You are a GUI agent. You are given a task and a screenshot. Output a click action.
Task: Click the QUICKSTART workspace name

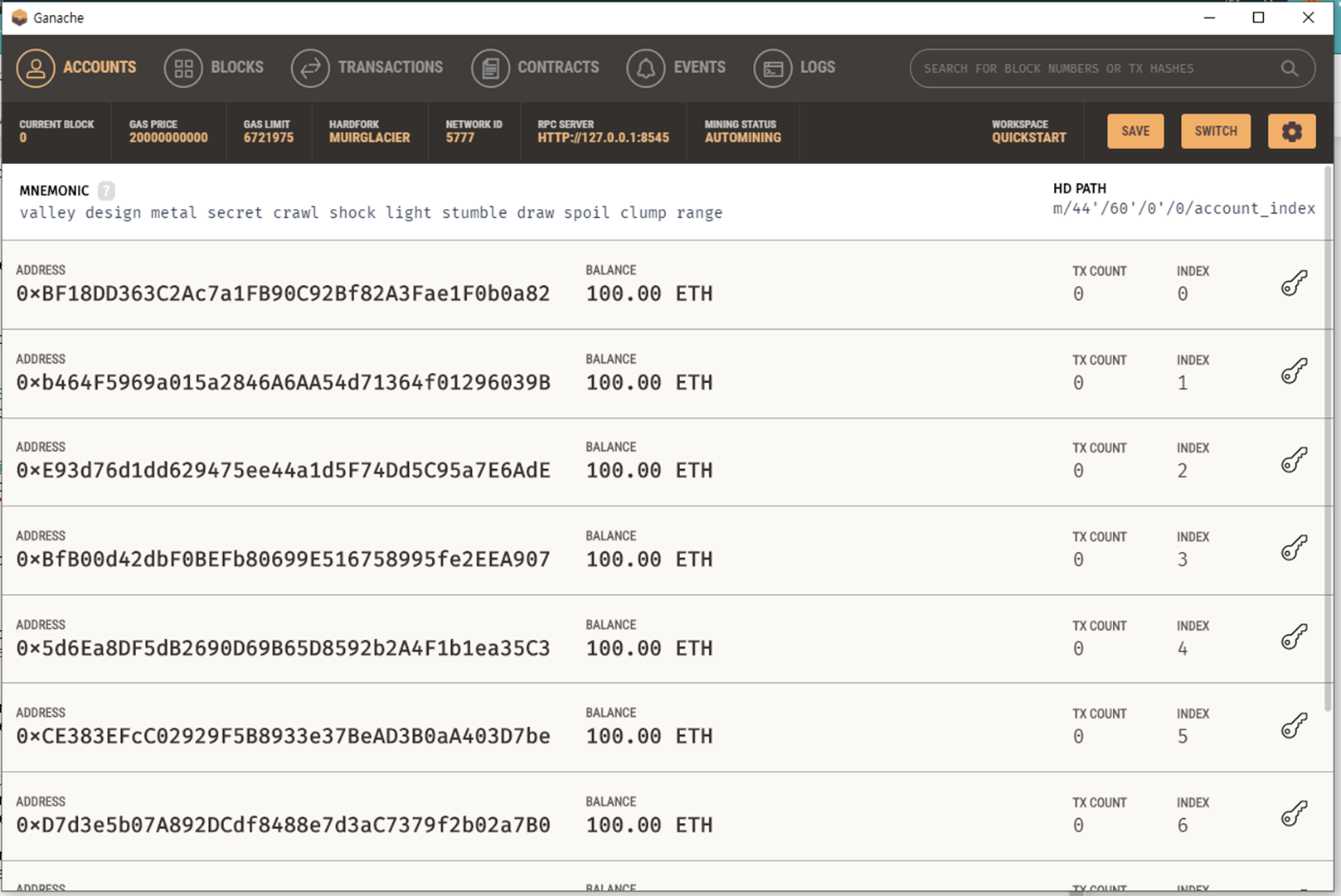click(1028, 138)
